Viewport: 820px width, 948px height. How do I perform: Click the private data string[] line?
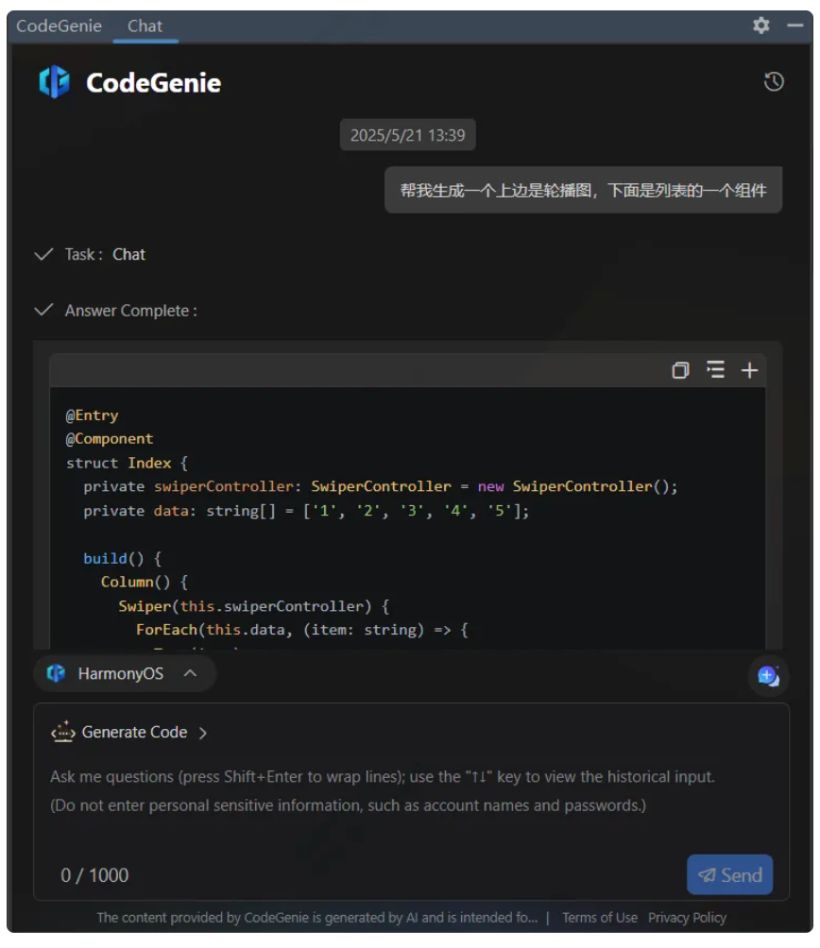pos(306,511)
